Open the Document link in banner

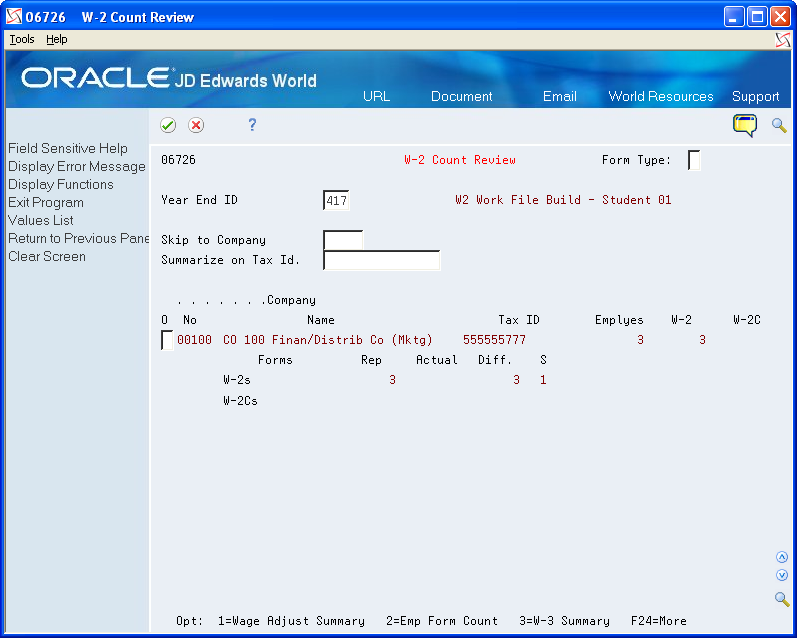point(462,96)
